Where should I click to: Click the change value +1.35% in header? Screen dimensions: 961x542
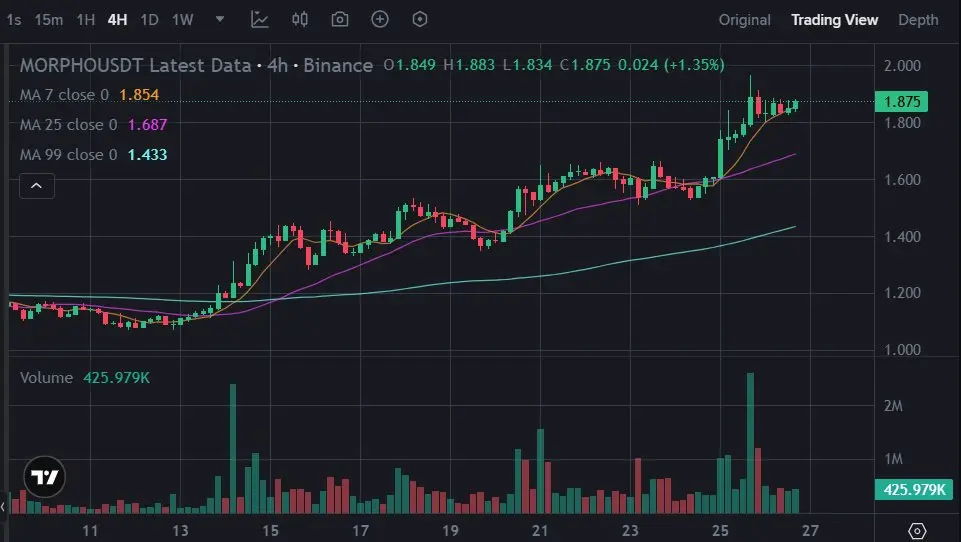[694, 64]
